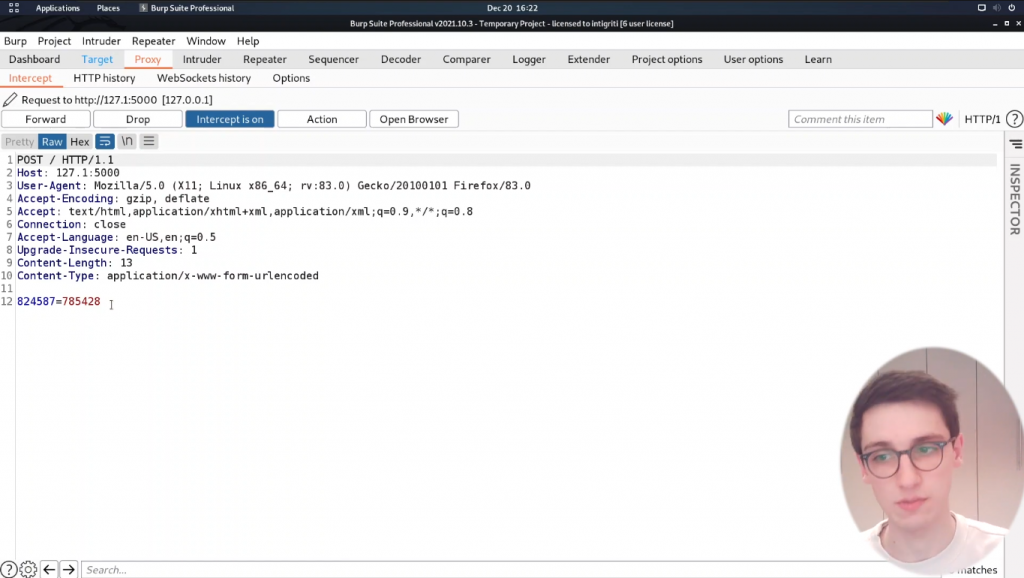The width and height of the screenshot is (1024, 578).
Task: Open the Extender tab
Action: pyautogui.click(x=588, y=59)
